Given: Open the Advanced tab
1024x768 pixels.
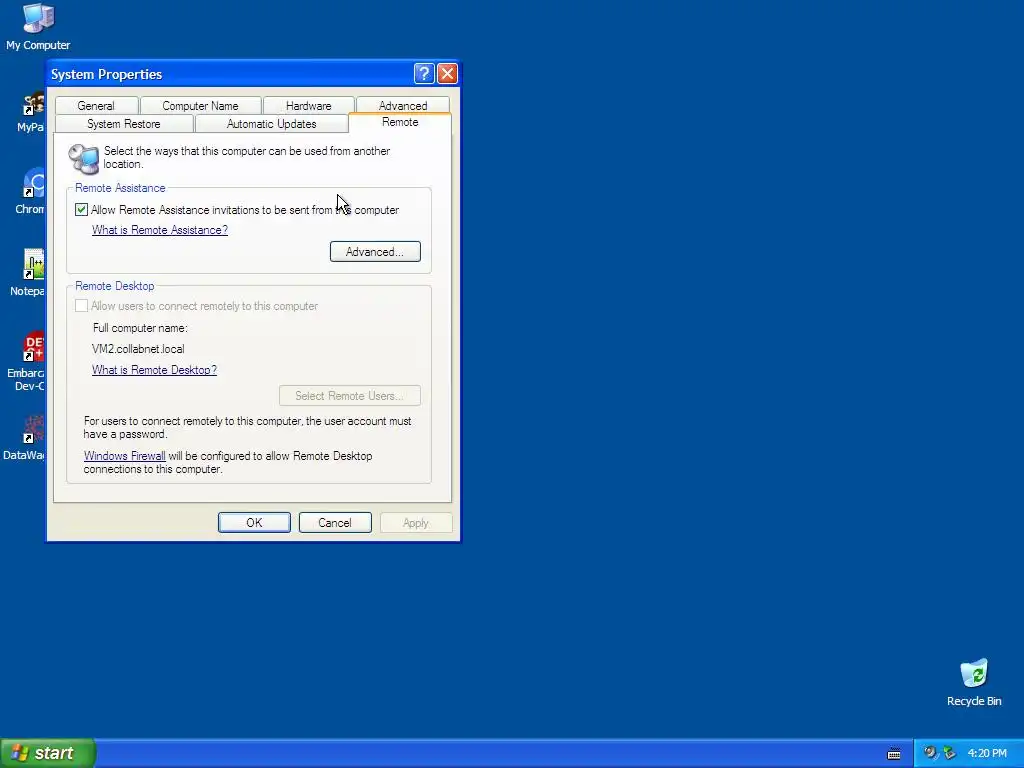Looking at the screenshot, I should [x=403, y=105].
